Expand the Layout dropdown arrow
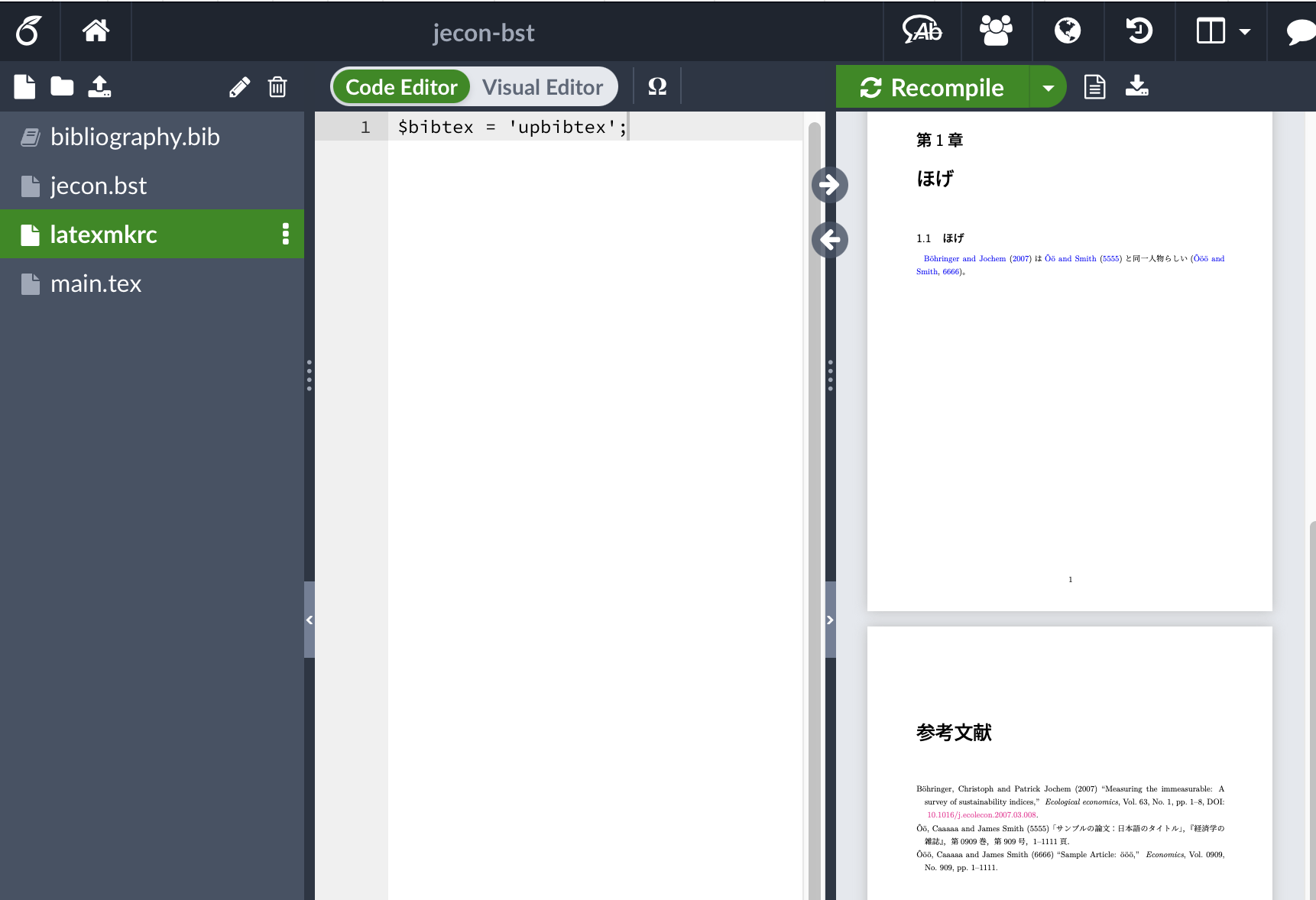Screen dimensions: 1316x900 [1245, 32]
